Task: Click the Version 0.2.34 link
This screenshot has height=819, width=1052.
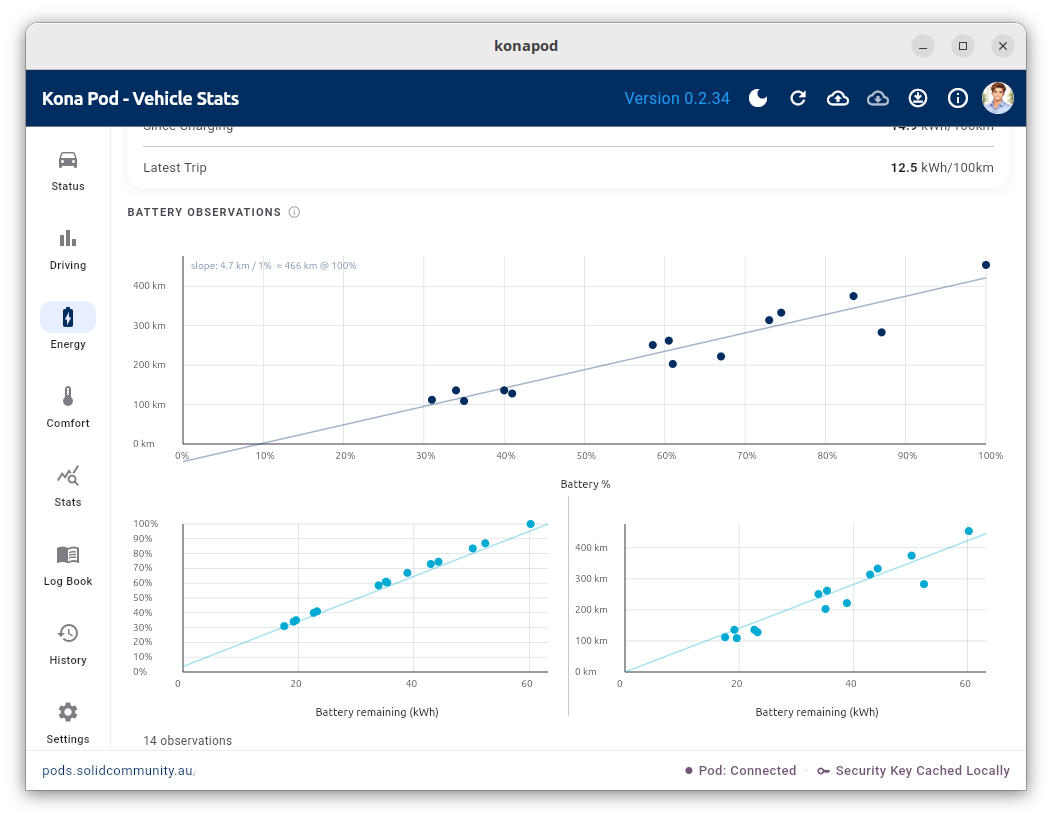Action: point(677,98)
